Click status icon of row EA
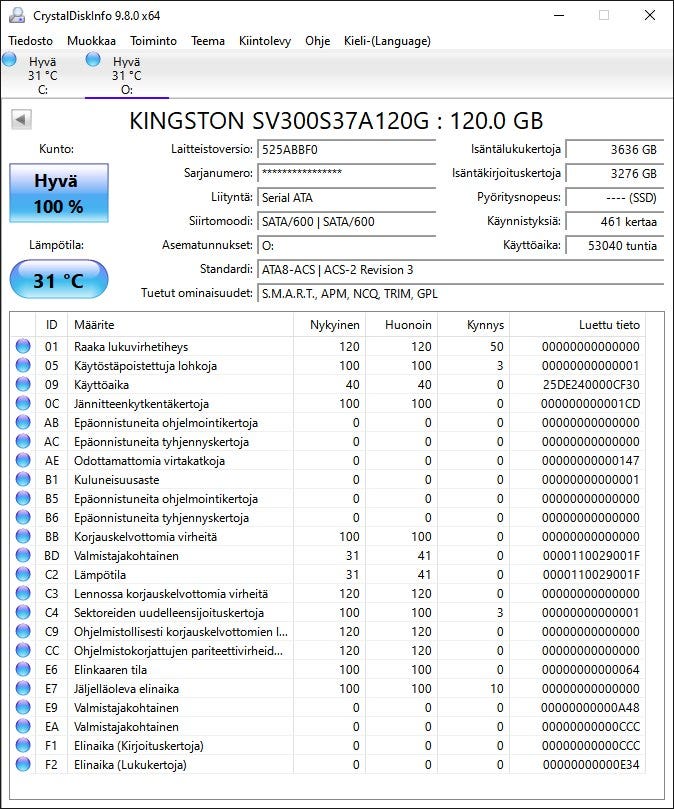The image size is (674, 809). (x=23, y=726)
